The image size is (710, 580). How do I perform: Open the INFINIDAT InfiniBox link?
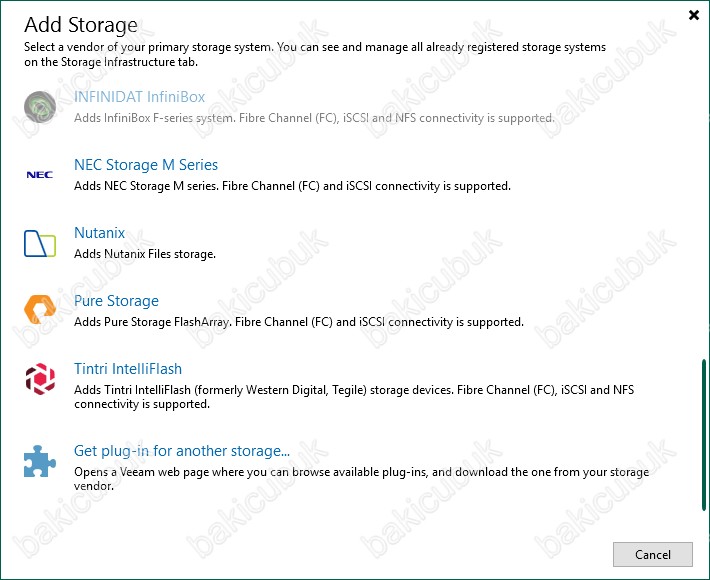coord(139,96)
